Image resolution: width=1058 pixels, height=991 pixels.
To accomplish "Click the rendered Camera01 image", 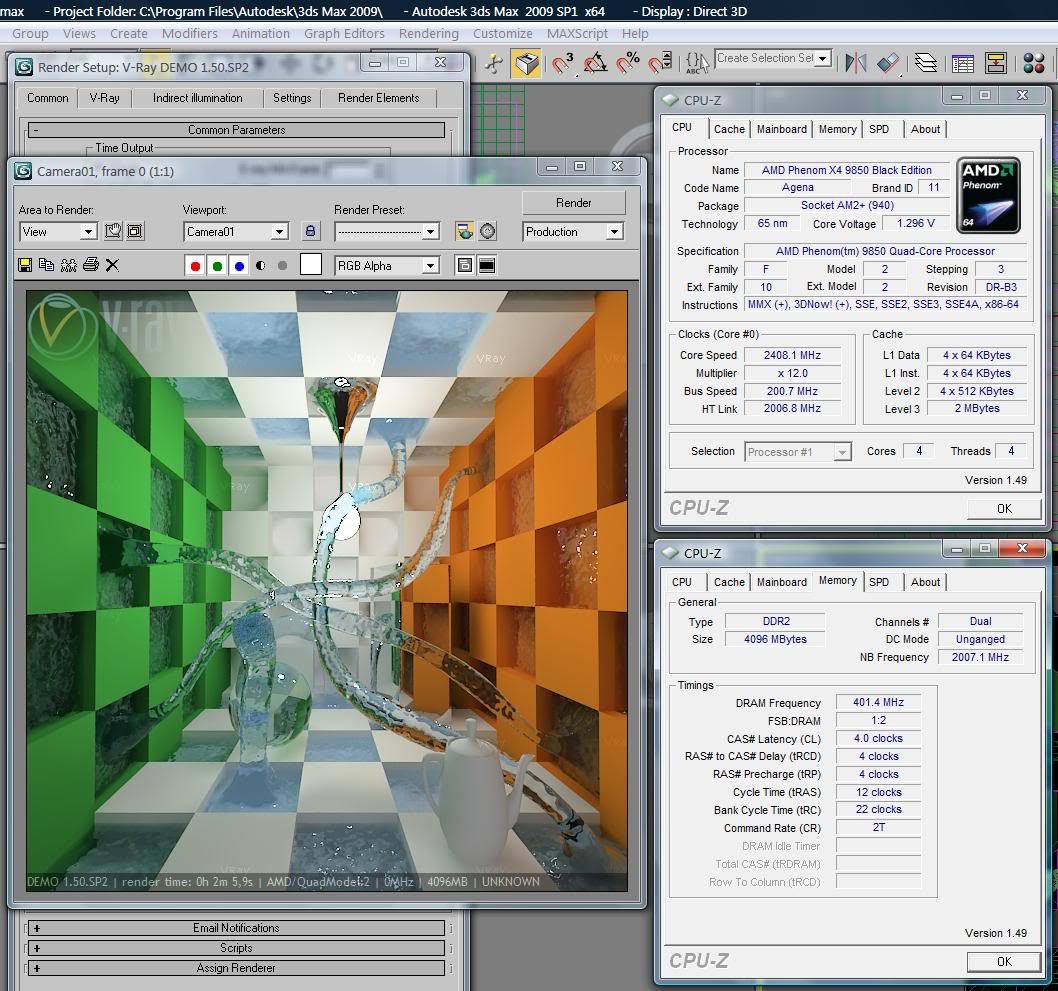I will pos(327,591).
